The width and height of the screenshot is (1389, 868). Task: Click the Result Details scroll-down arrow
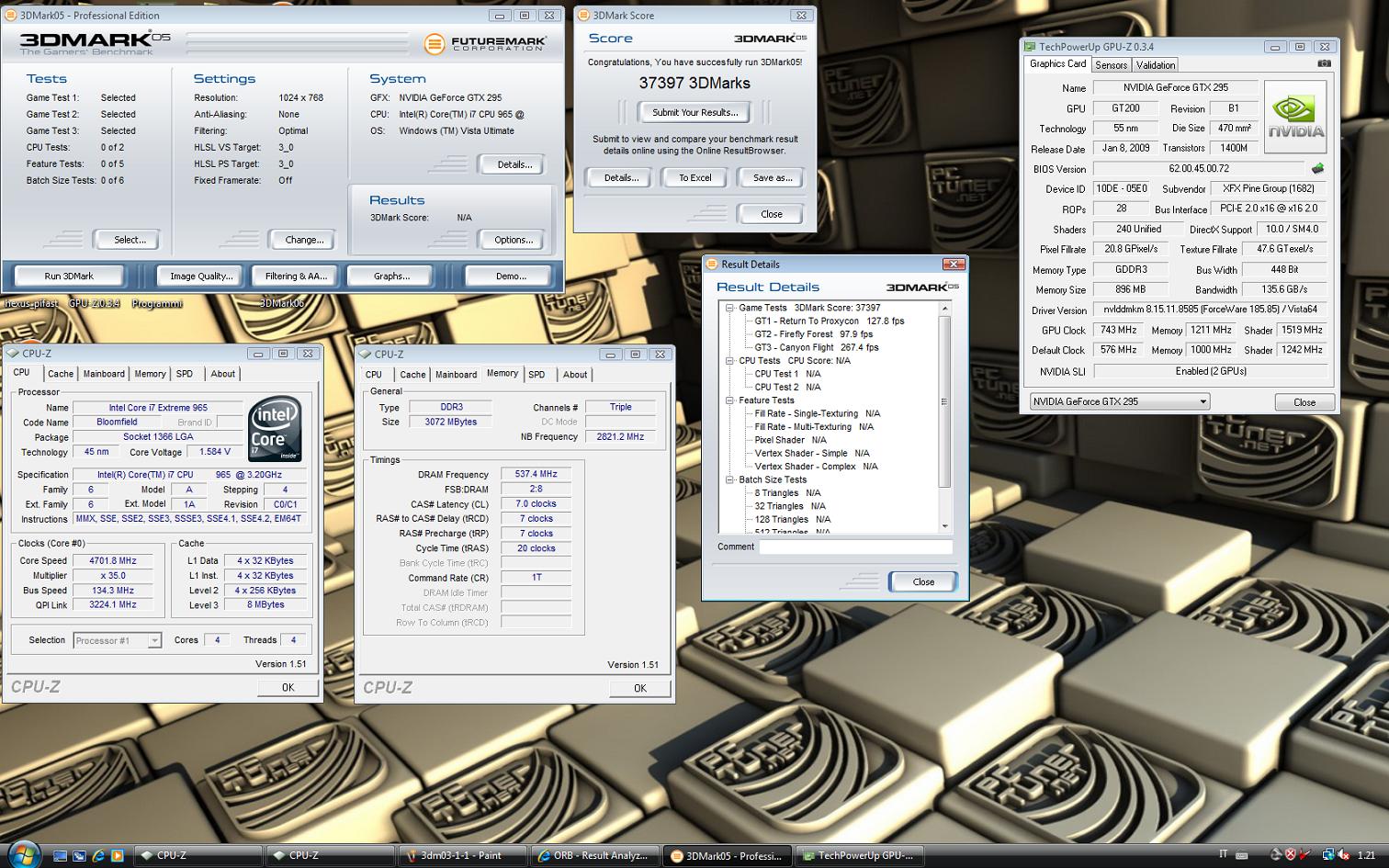point(944,526)
